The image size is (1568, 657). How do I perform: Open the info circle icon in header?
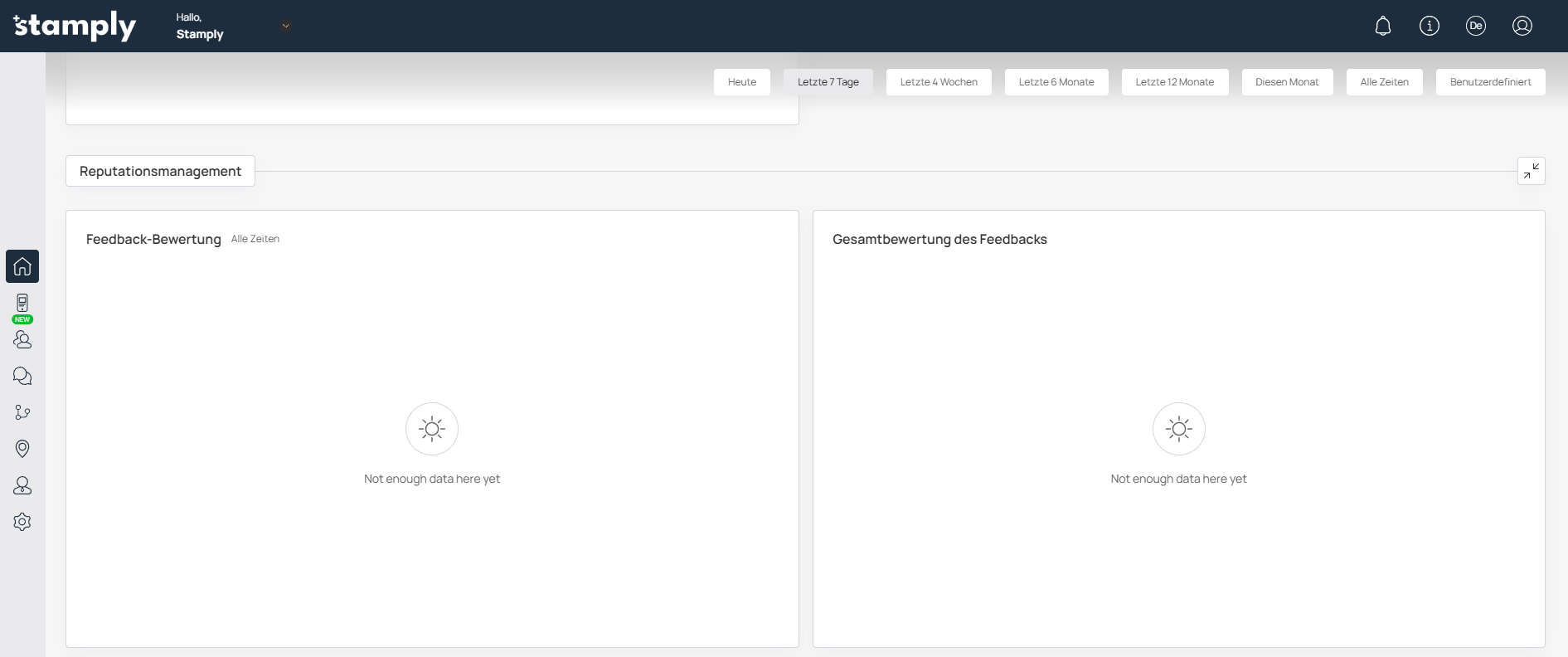(1430, 26)
